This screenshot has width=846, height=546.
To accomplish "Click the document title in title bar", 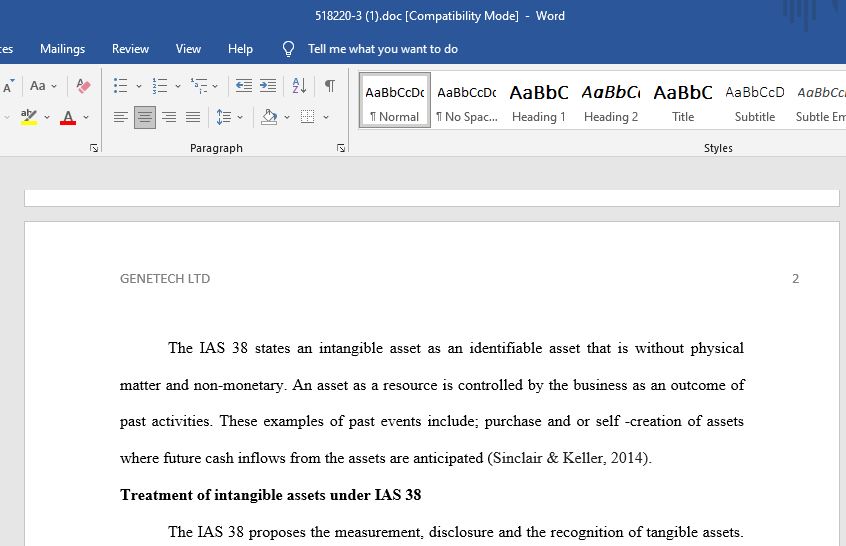I will click(440, 16).
